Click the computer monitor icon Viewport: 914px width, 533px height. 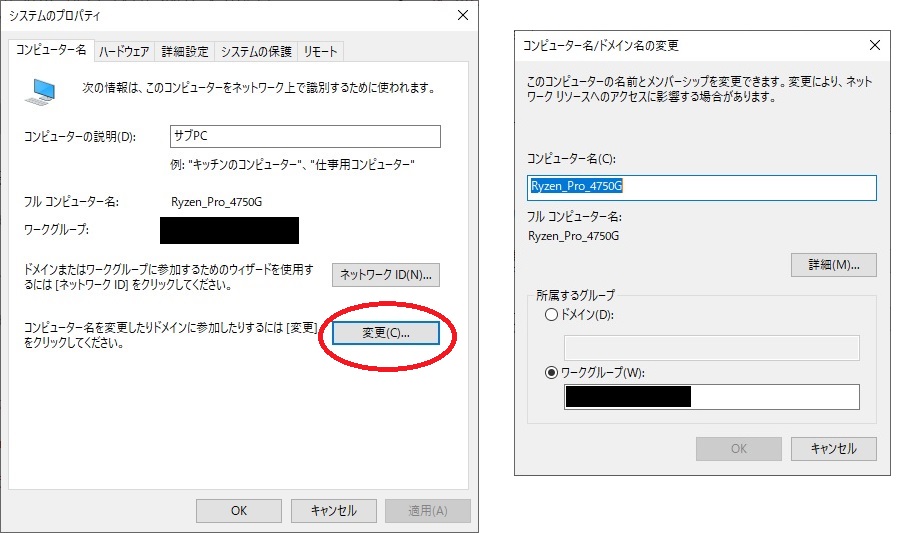tap(41, 92)
